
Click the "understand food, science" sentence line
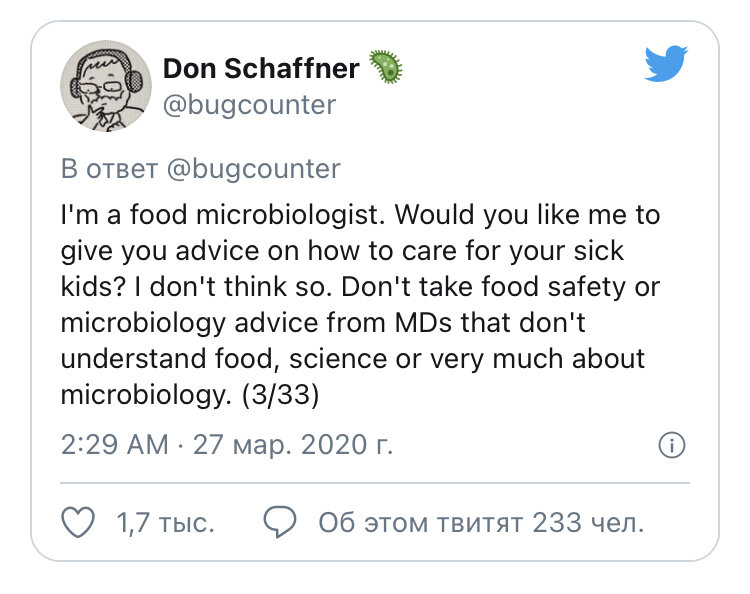[353, 359]
